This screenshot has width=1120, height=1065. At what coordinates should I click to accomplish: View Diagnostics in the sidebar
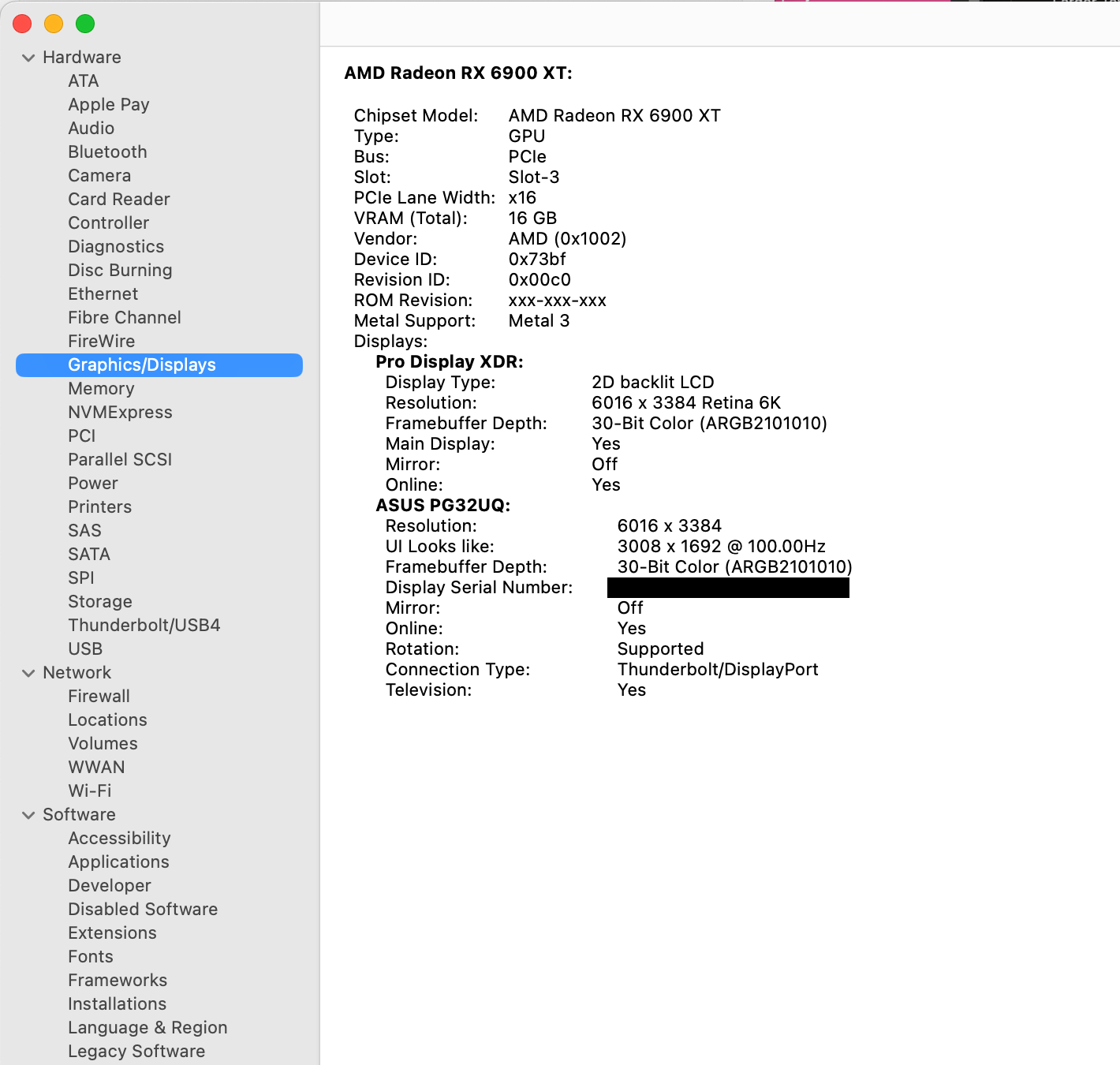click(x=116, y=247)
